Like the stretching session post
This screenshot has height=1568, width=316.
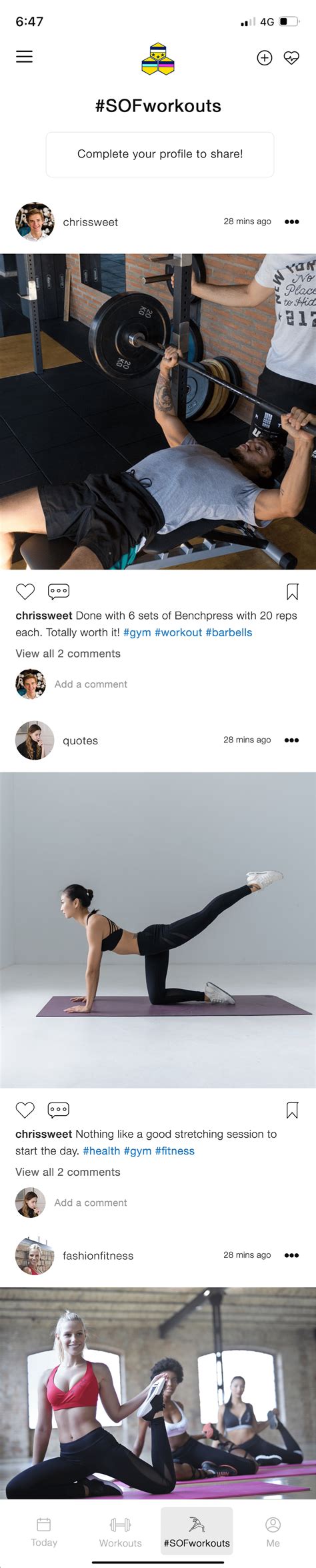click(x=25, y=1110)
